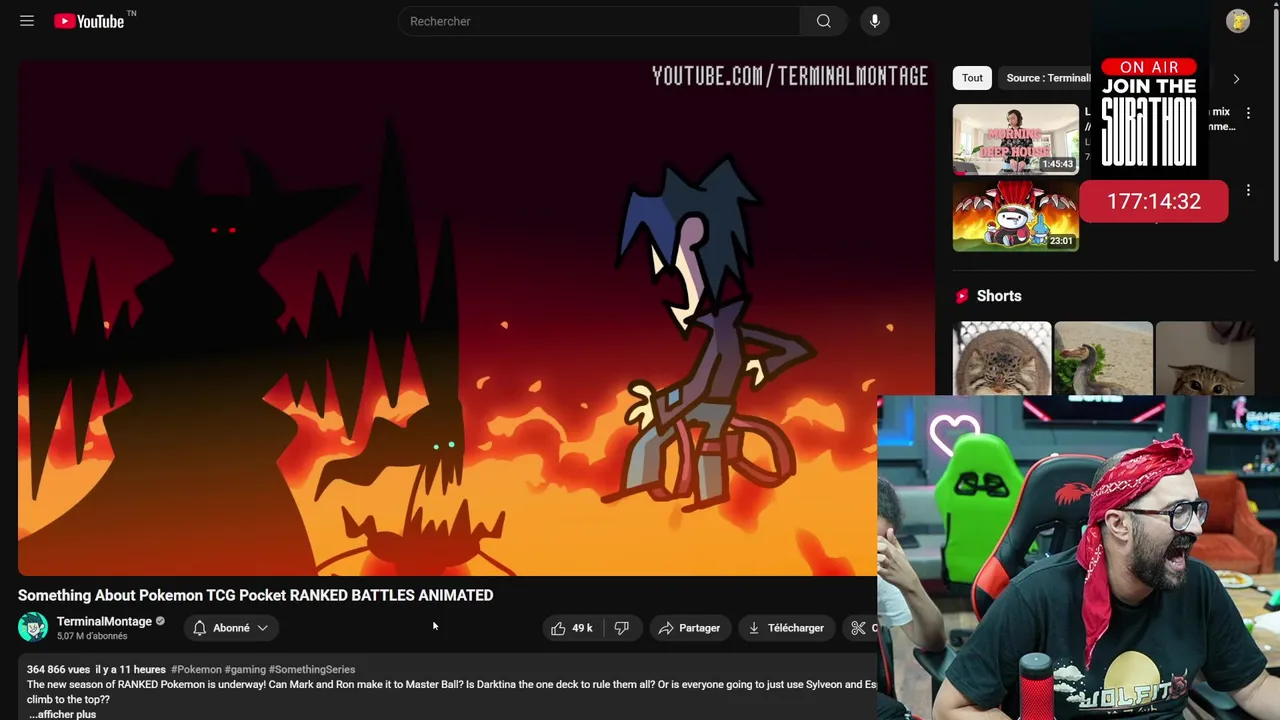Open the bird Short thumbnail
Viewport: 1280px width, 720px height.
(x=1103, y=358)
